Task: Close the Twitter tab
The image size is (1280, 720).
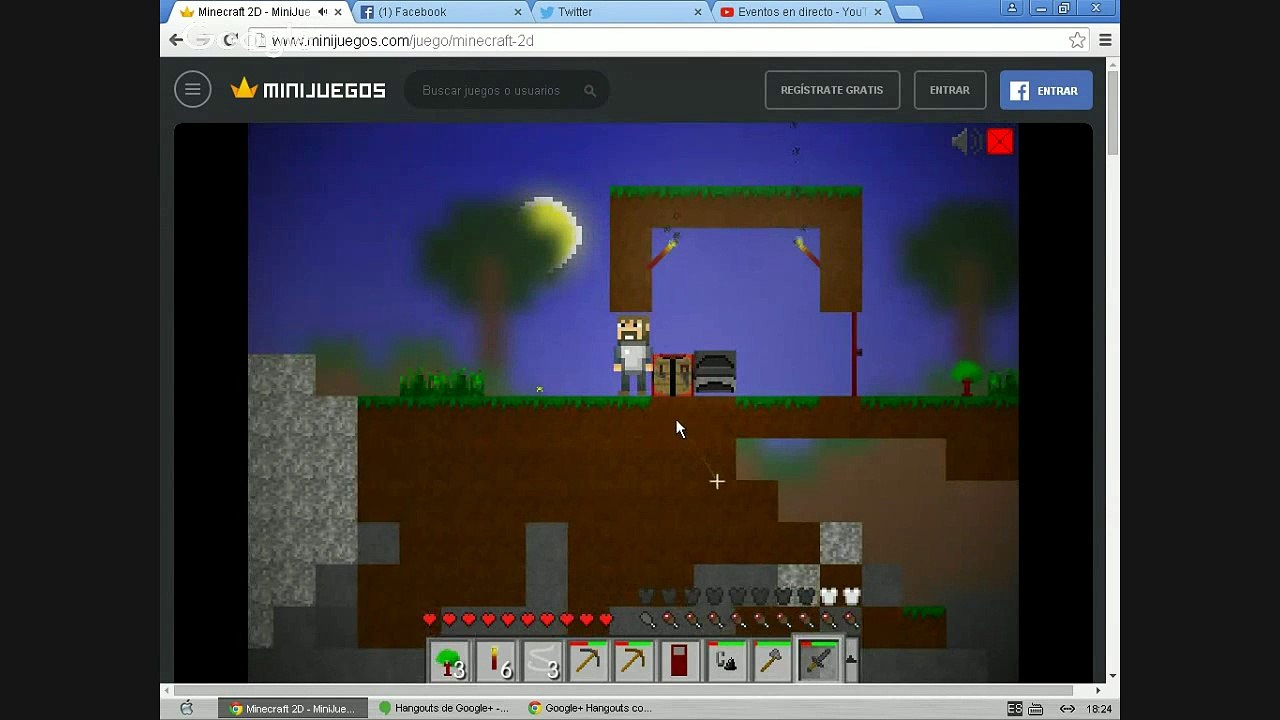Action: click(698, 12)
